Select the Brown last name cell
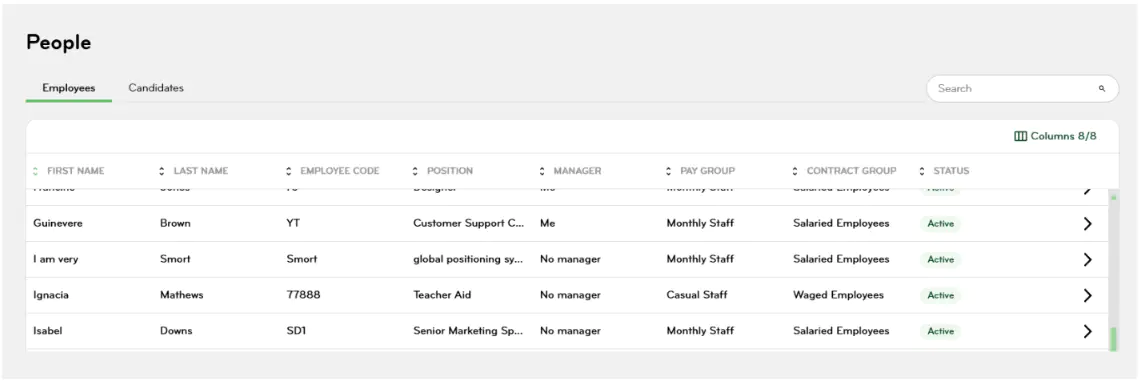 (x=175, y=223)
